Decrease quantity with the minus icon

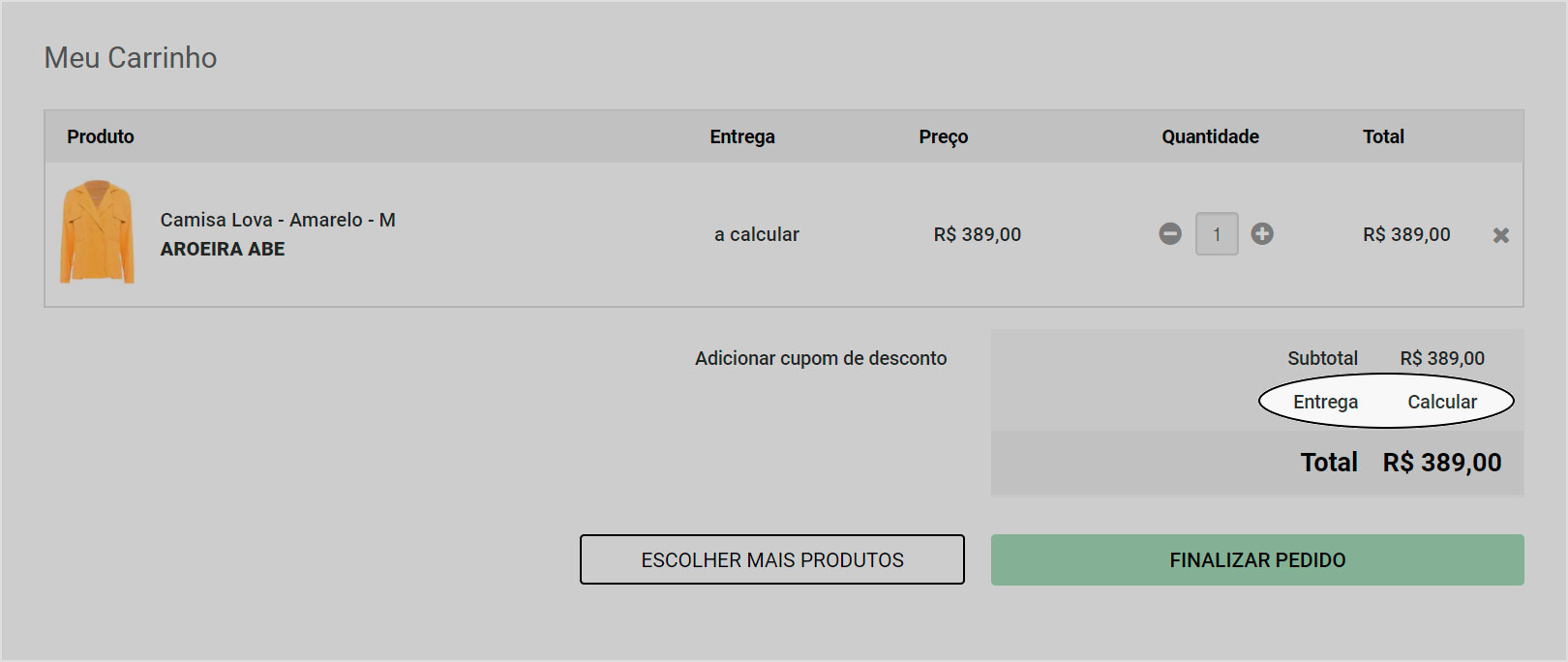click(x=1170, y=233)
